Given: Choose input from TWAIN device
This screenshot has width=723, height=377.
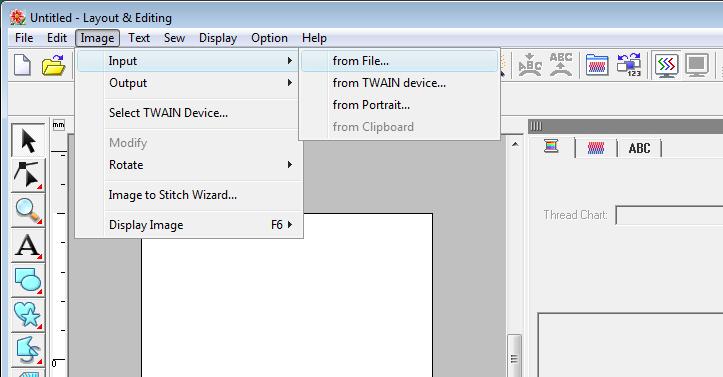Looking at the screenshot, I should (x=400, y=83).
